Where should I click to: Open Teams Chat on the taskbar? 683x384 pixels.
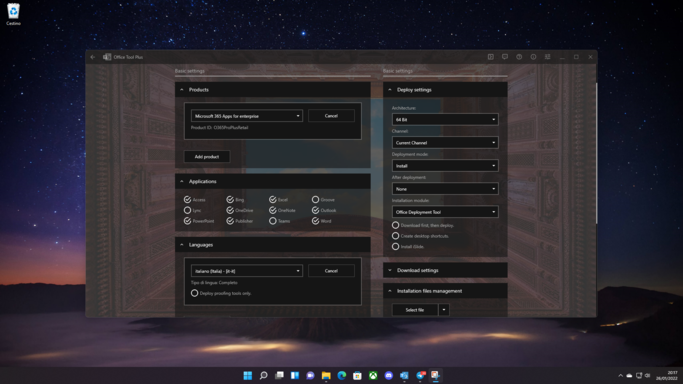pyautogui.click(x=311, y=375)
